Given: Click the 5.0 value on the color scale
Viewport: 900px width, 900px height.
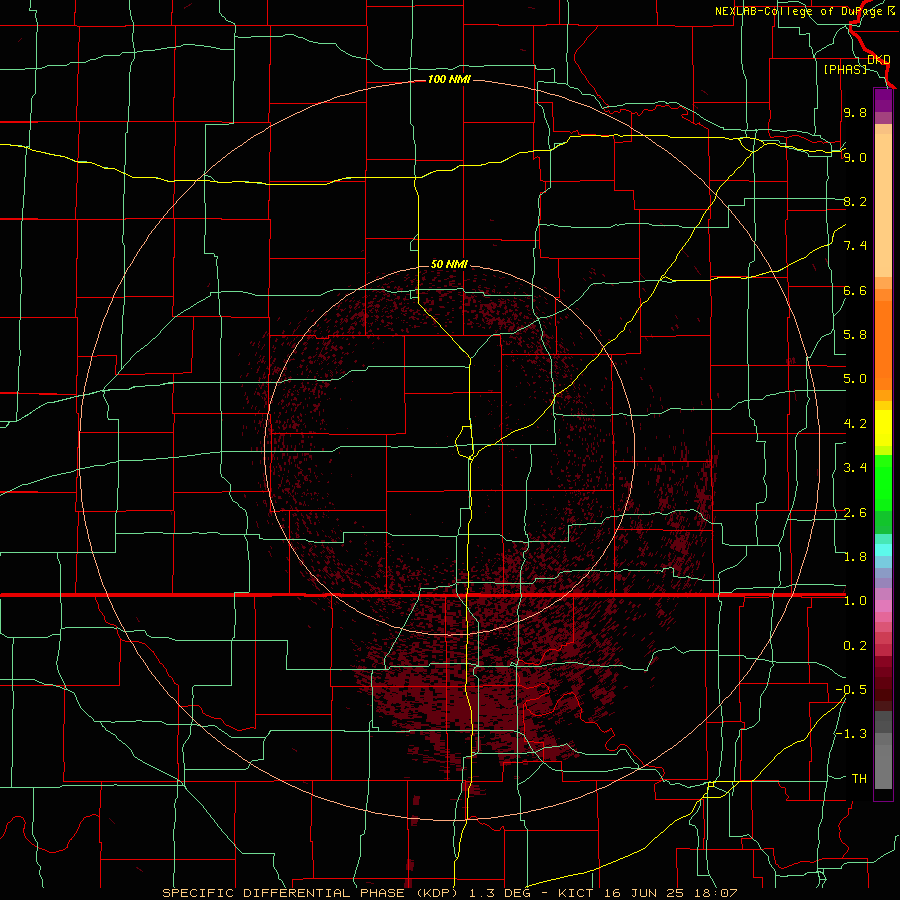Looking at the screenshot, I should point(855,379).
